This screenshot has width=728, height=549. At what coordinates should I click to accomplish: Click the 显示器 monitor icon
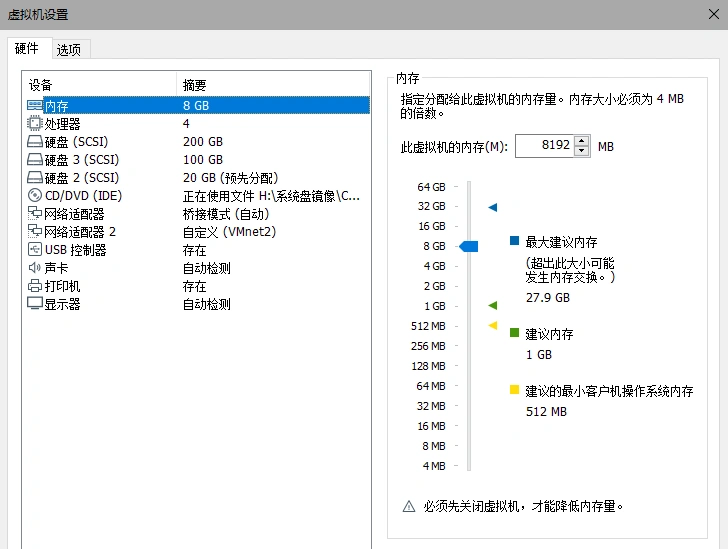click(35, 303)
